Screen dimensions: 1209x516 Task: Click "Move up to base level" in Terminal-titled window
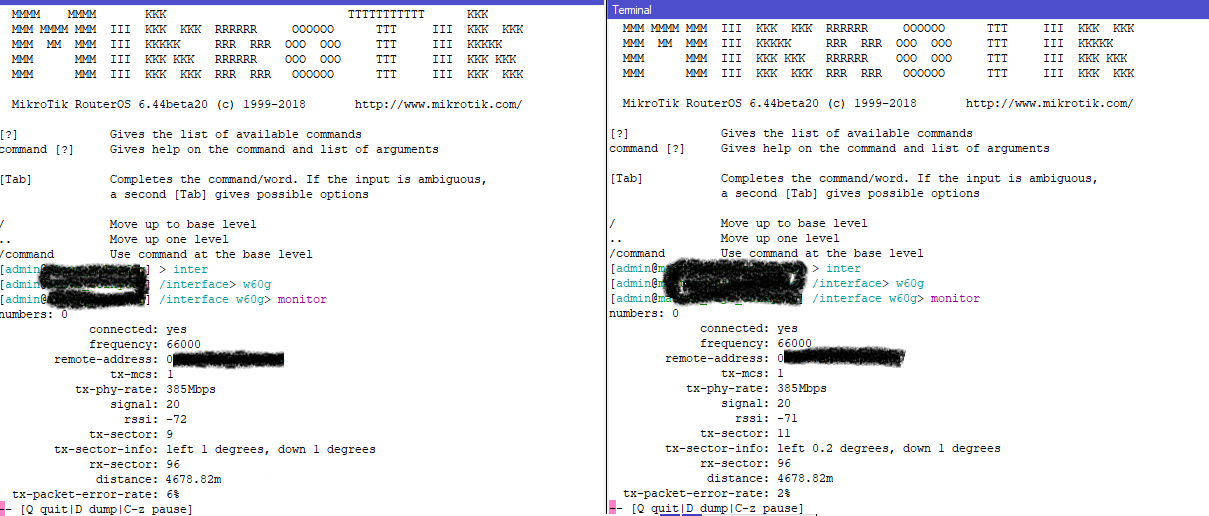coord(794,223)
